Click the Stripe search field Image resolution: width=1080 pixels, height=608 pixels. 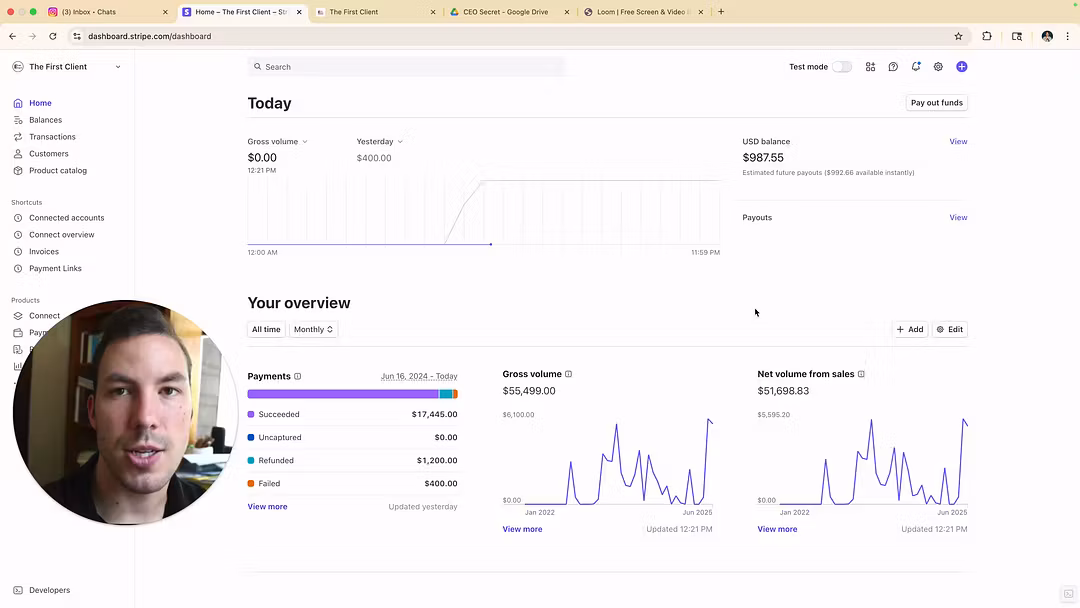(405, 67)
